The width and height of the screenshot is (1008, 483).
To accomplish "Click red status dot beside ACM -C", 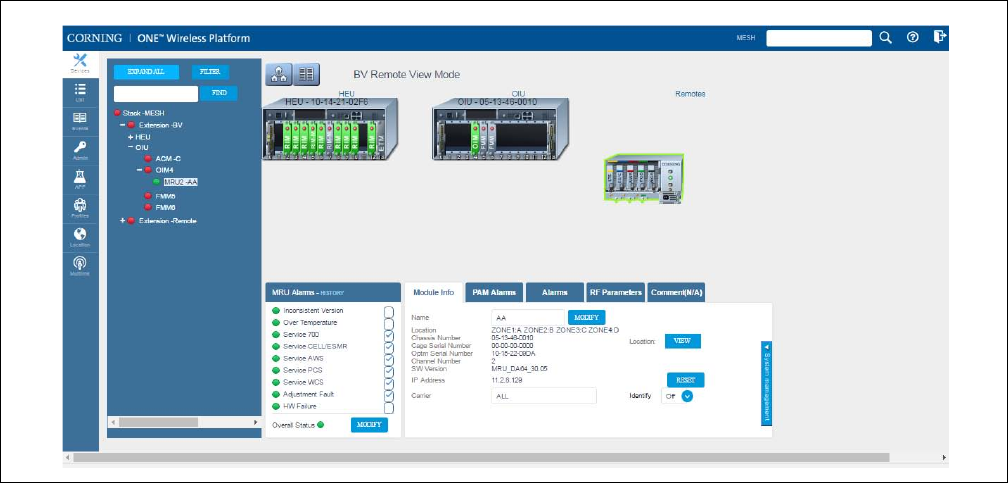I will 148,158.
